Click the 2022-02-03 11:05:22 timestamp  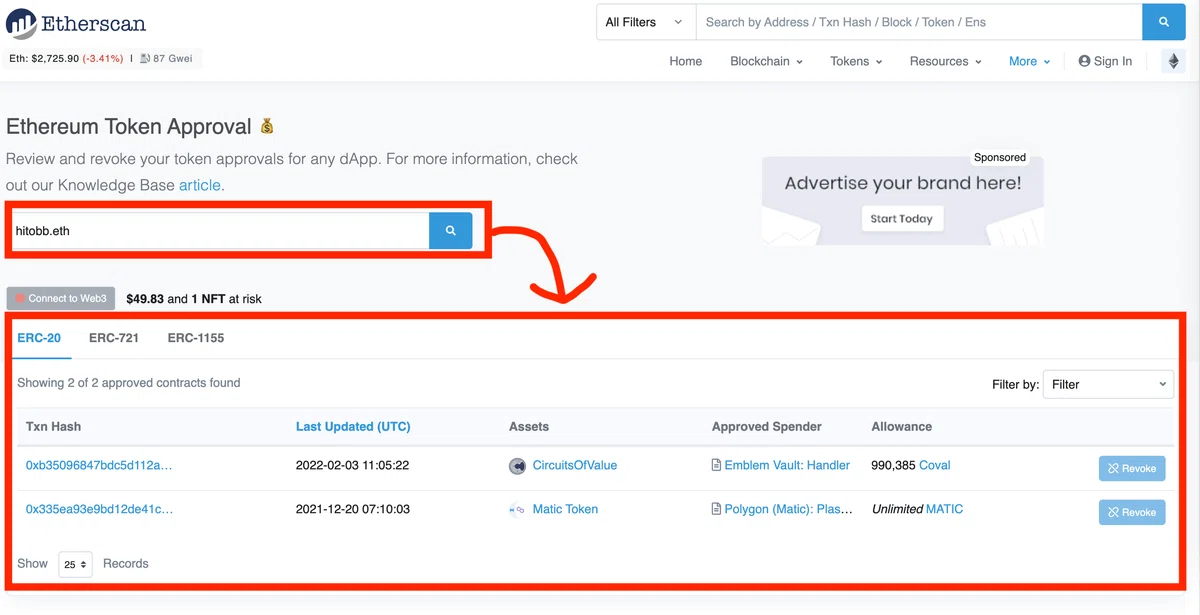pos(352,465)
